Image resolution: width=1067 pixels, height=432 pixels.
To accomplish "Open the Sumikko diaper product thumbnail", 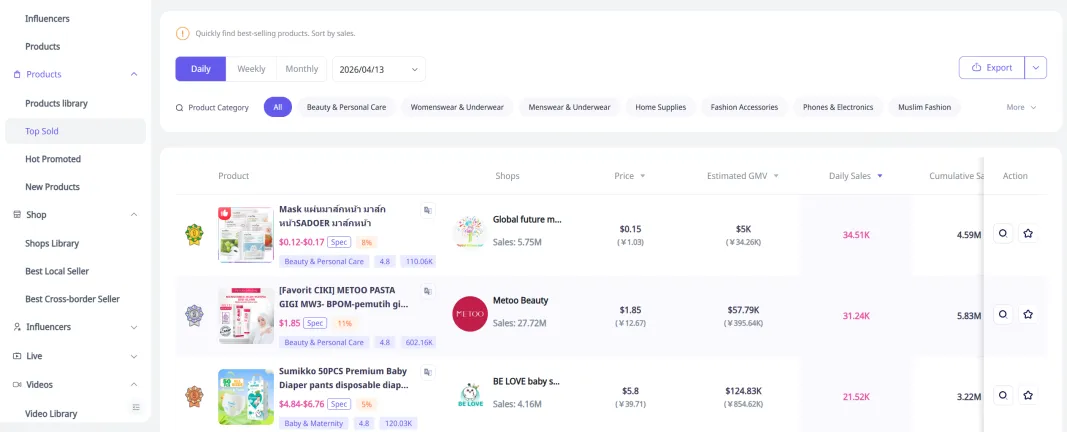I will click(246, 396).
